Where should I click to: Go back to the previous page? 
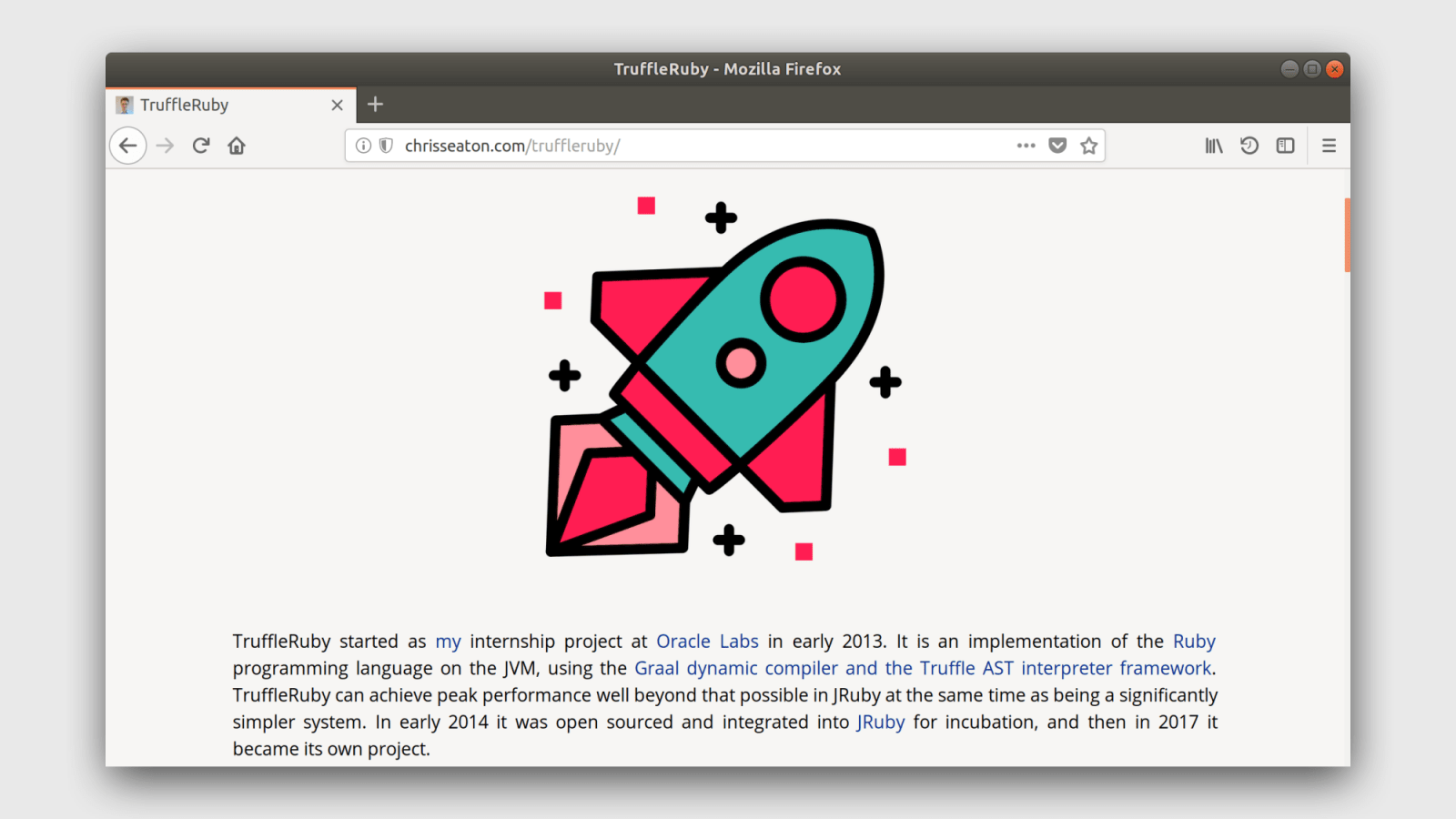[x=128, y=146]
